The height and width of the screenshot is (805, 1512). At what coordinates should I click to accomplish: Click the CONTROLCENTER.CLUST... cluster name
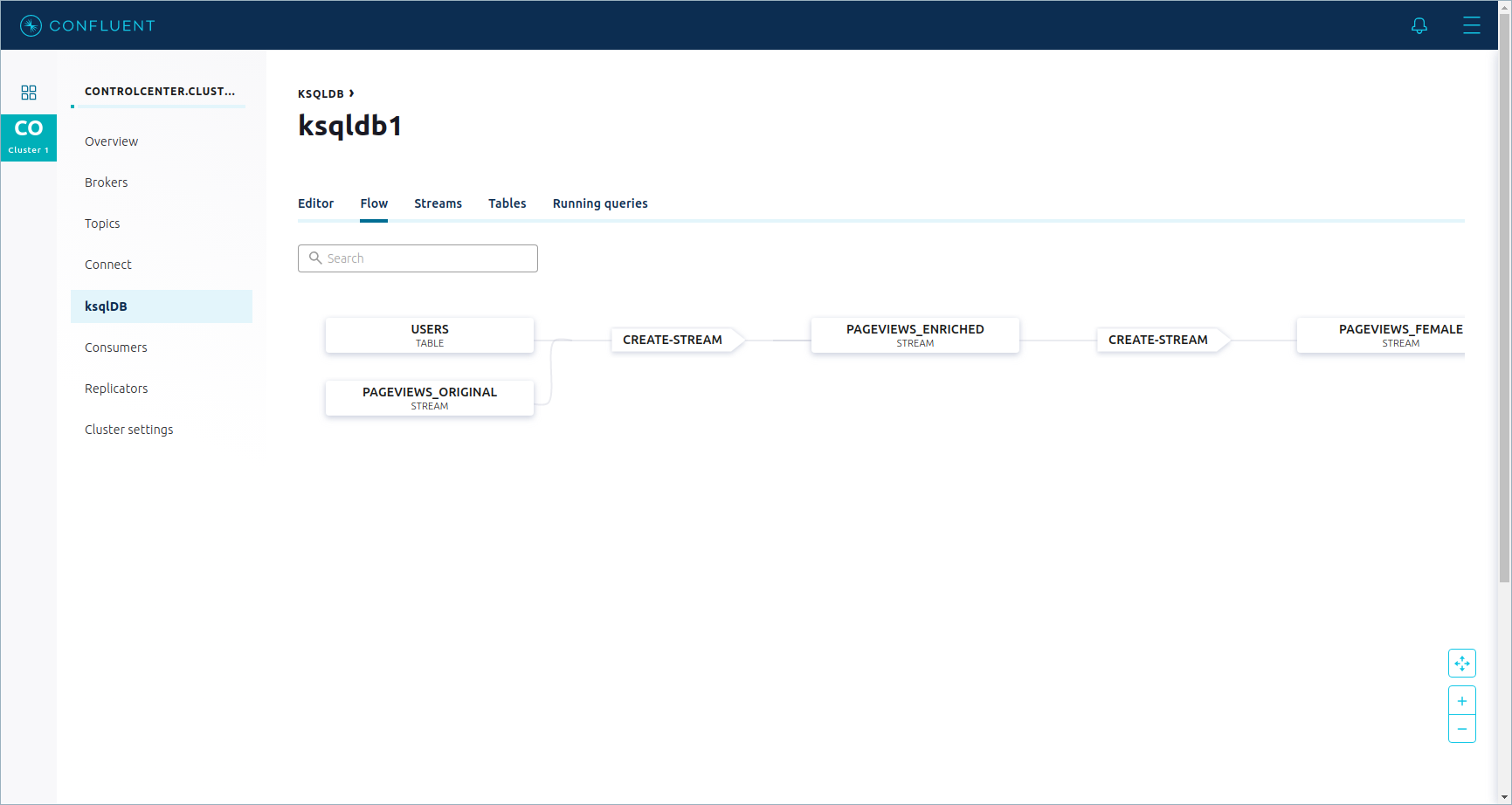tap(160, 91)
